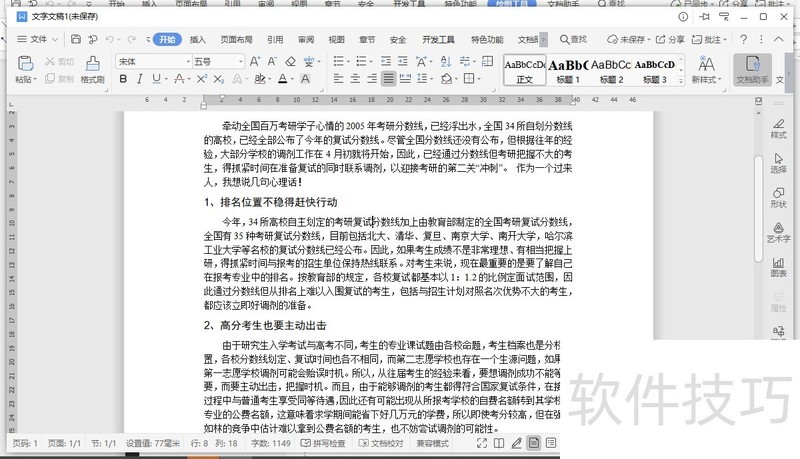Click the font color A swatch
800x459 pixels.
[x=283, y=79]
